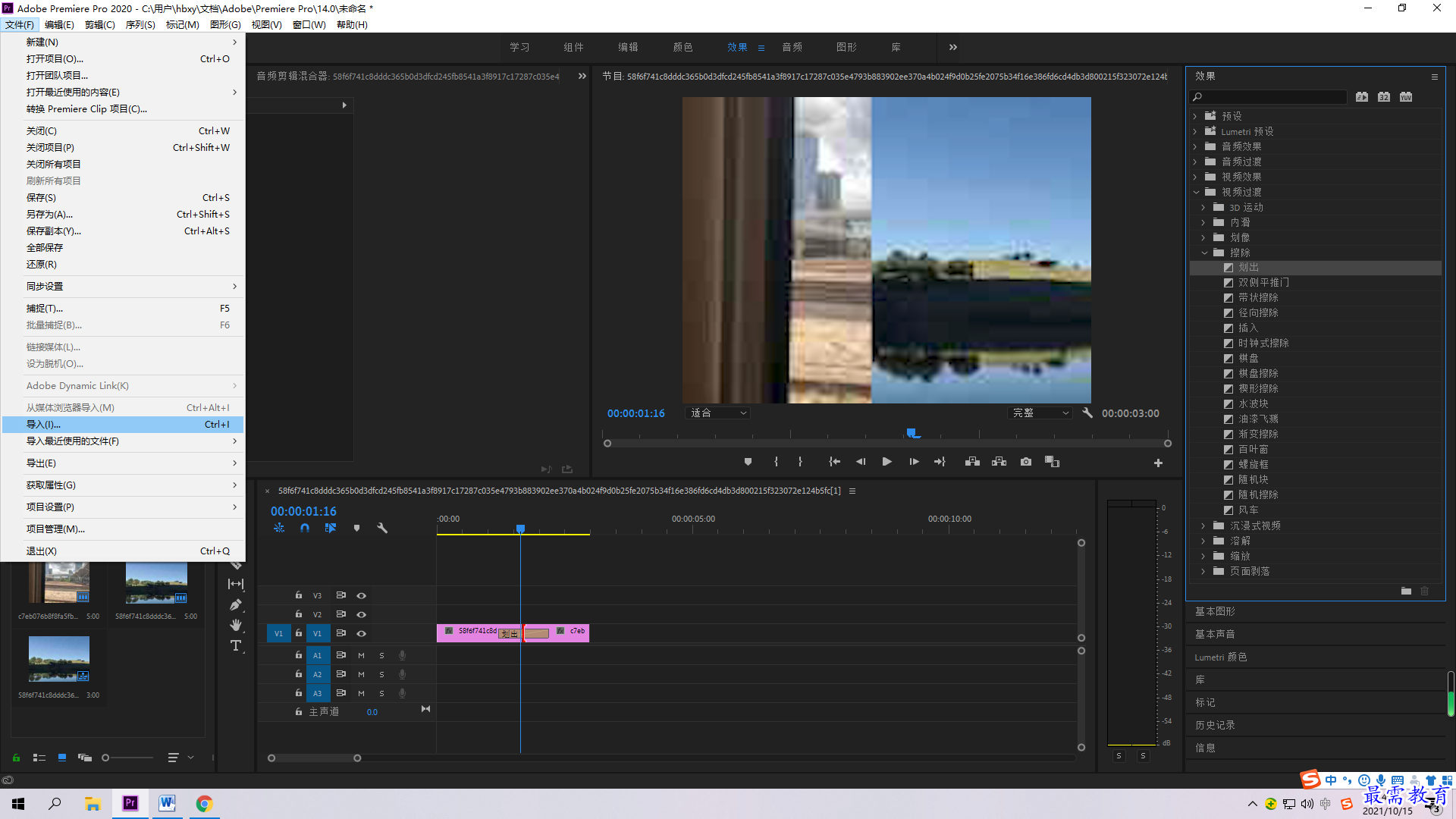Toggle lock on track V1
This screenshot has width=1456, height=819.
pos(299,633)
